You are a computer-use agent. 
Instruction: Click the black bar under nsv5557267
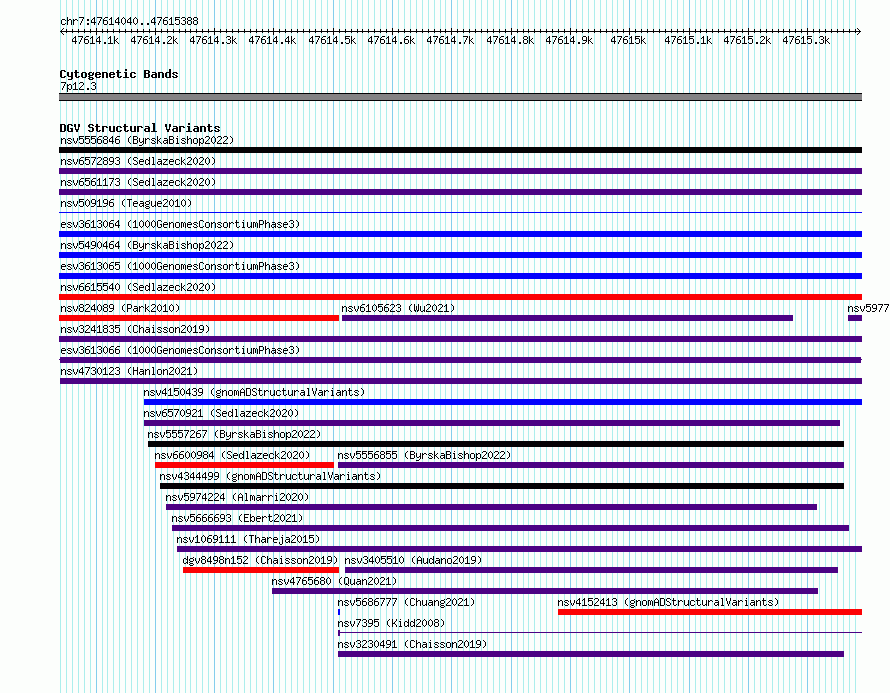[x=496, y=444]
